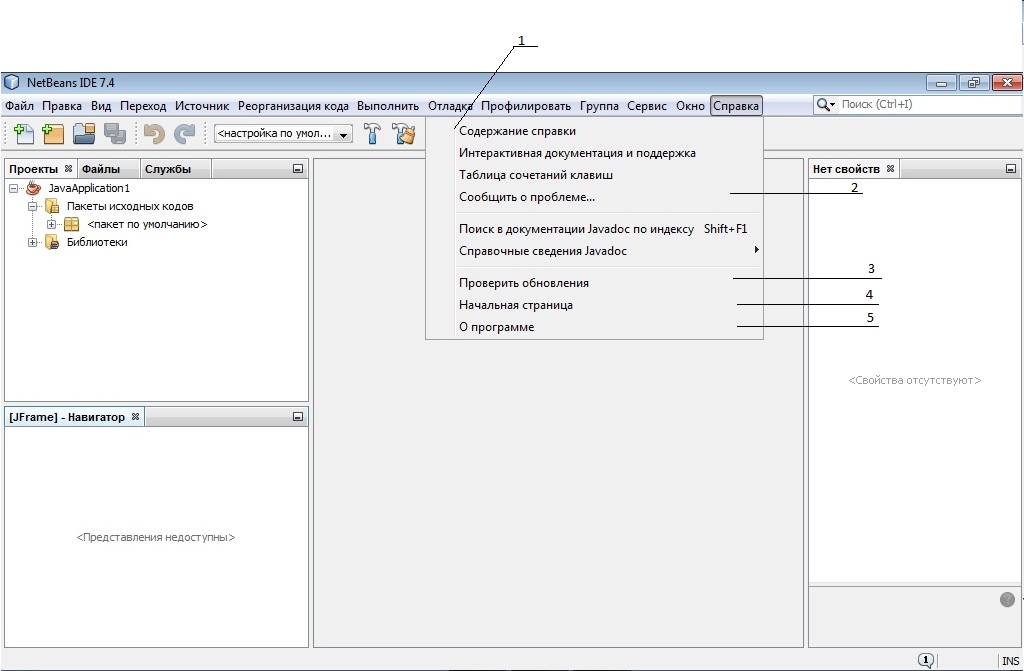Expand the пакет по умолчанию node

(52, 224)
